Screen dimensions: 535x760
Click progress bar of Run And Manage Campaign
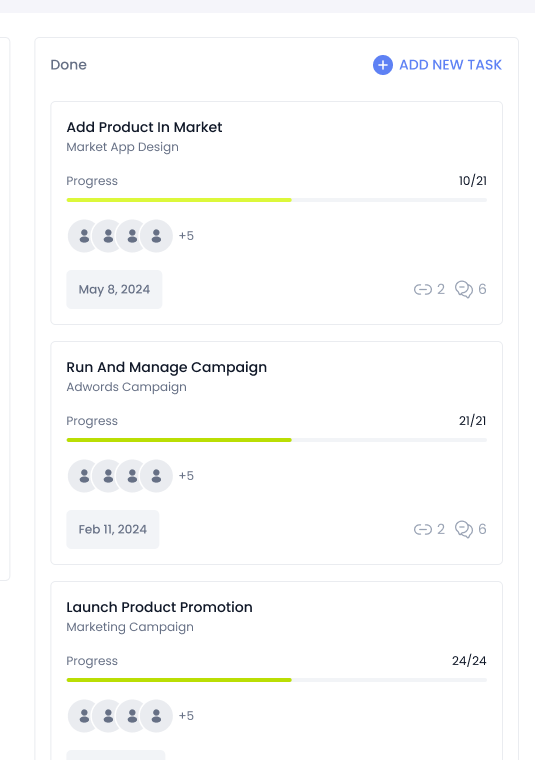pos(277,440)
